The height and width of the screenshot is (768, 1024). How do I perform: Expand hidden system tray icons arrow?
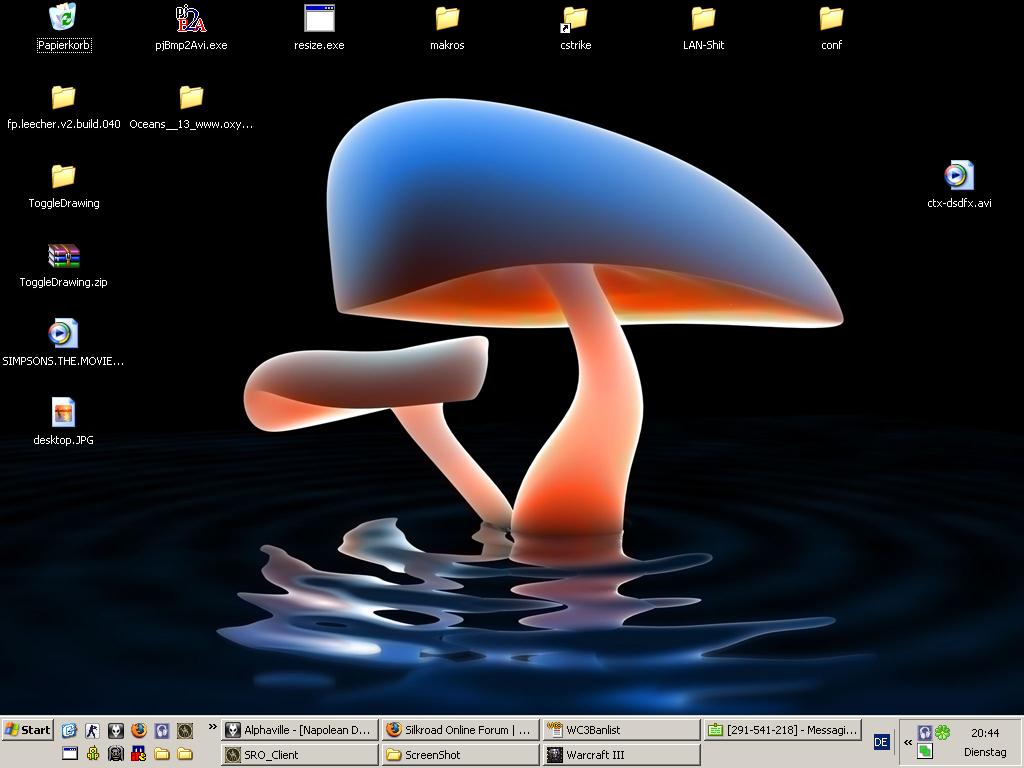tap(908, 742)
